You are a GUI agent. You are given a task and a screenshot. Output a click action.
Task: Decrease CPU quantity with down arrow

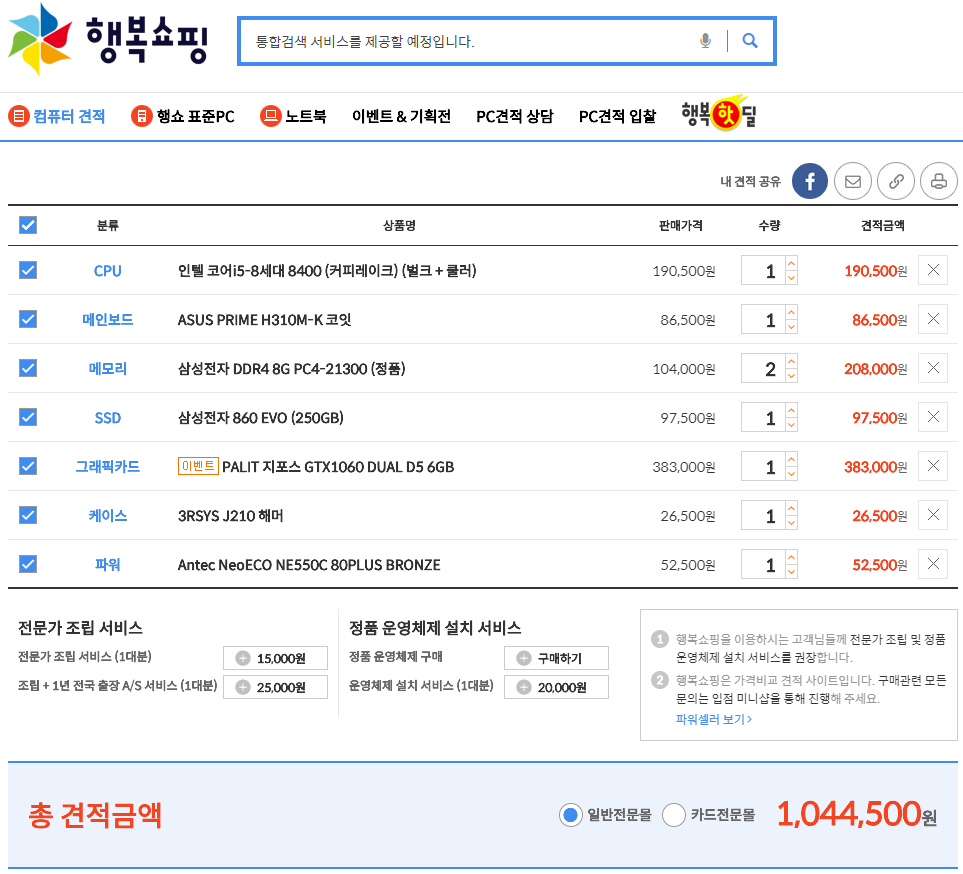click(792, 278)
